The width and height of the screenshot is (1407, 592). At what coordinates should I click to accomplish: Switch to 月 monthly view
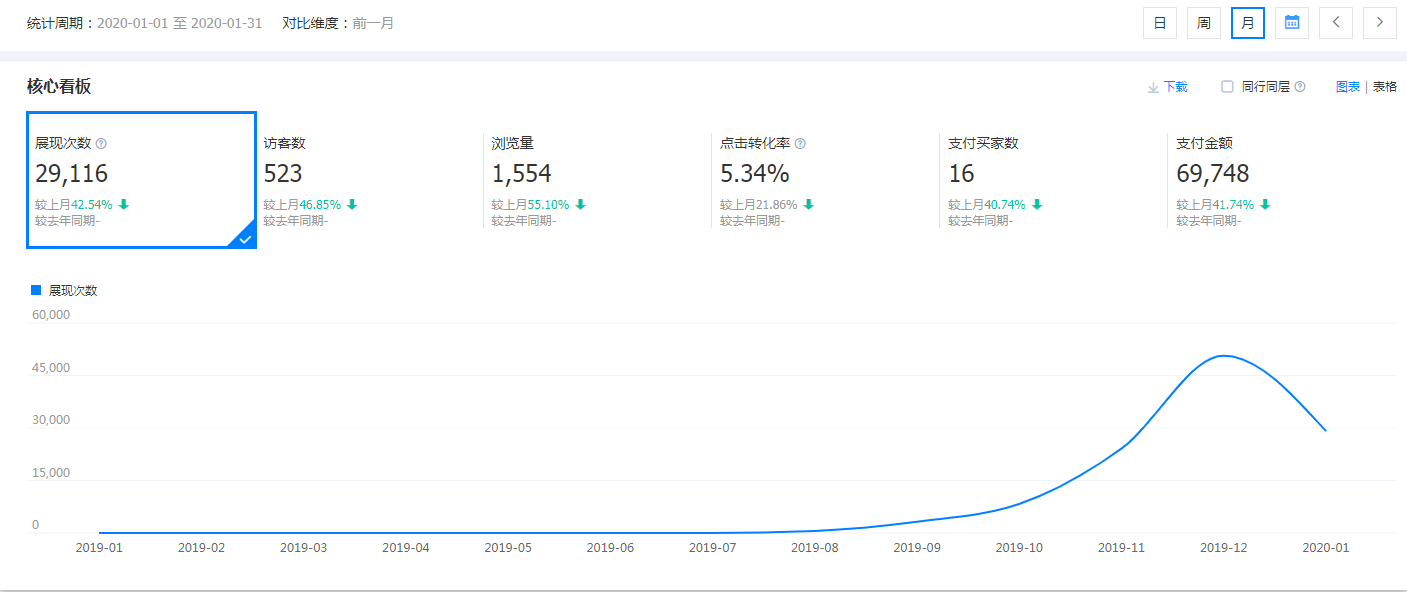click(x=1248, y=23)
